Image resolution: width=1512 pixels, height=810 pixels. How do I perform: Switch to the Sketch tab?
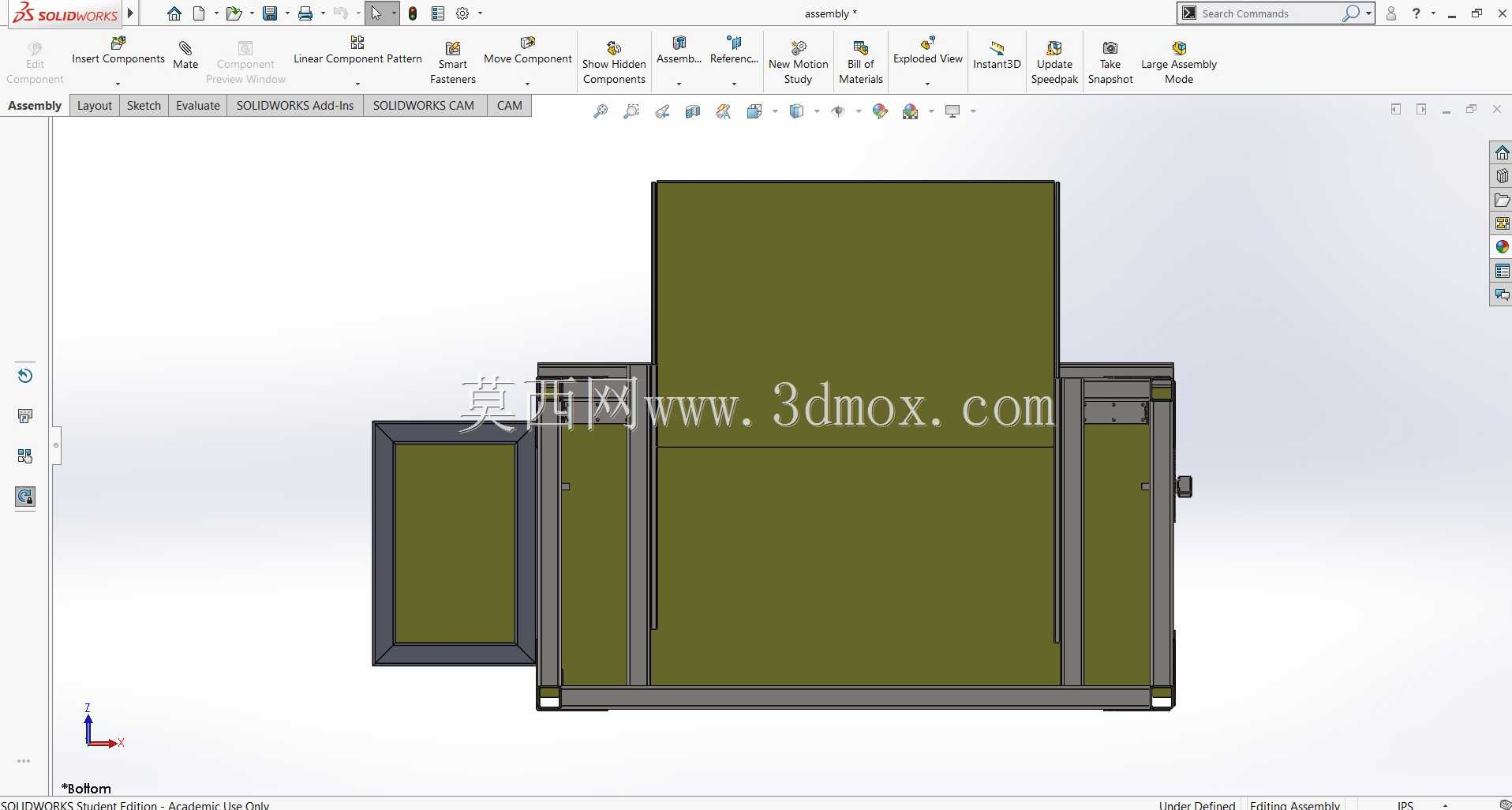[x=144, y=106]
